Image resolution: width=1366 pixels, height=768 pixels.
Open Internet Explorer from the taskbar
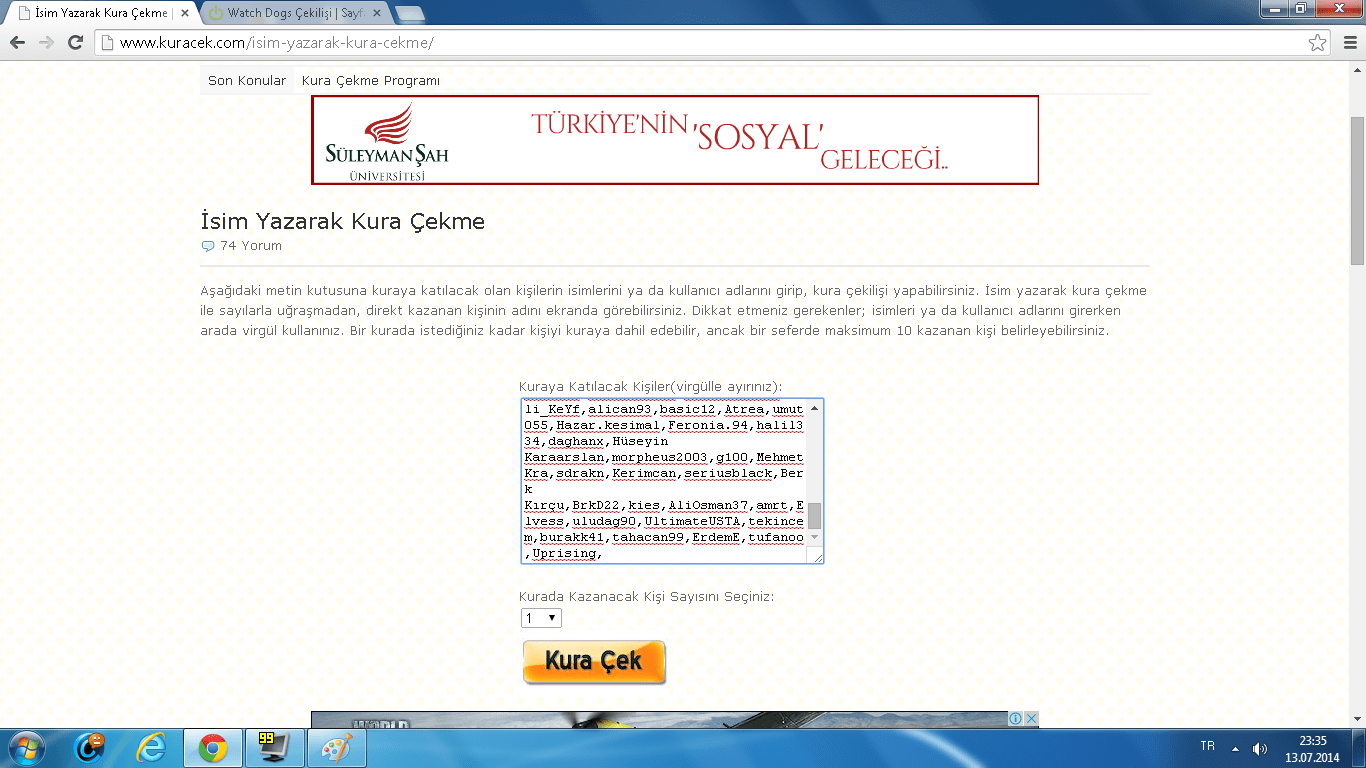(x=151, y=747)
